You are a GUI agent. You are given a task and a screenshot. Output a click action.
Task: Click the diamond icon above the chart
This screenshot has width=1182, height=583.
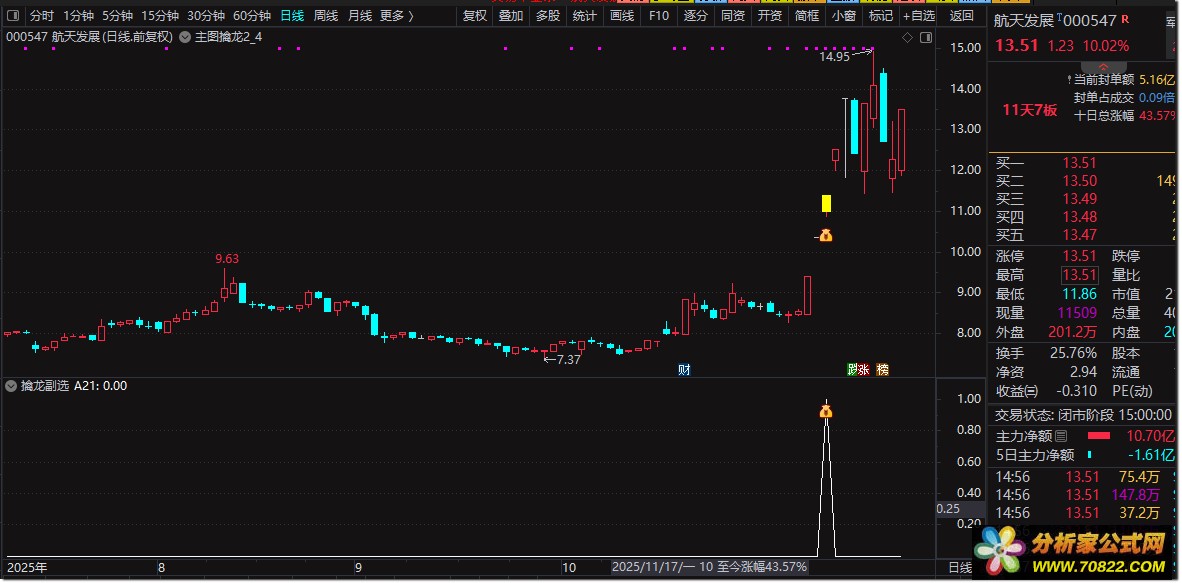click(908, 37)
